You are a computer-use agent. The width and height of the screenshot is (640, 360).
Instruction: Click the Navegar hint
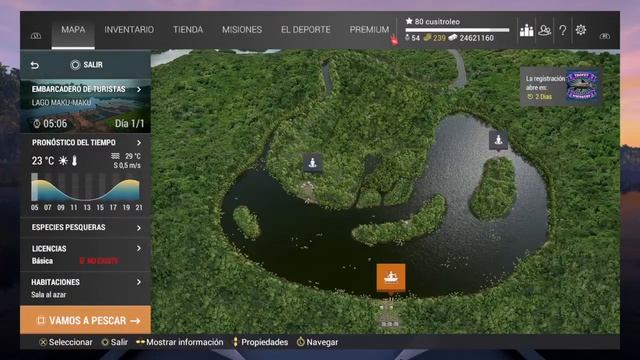[318, 342]
